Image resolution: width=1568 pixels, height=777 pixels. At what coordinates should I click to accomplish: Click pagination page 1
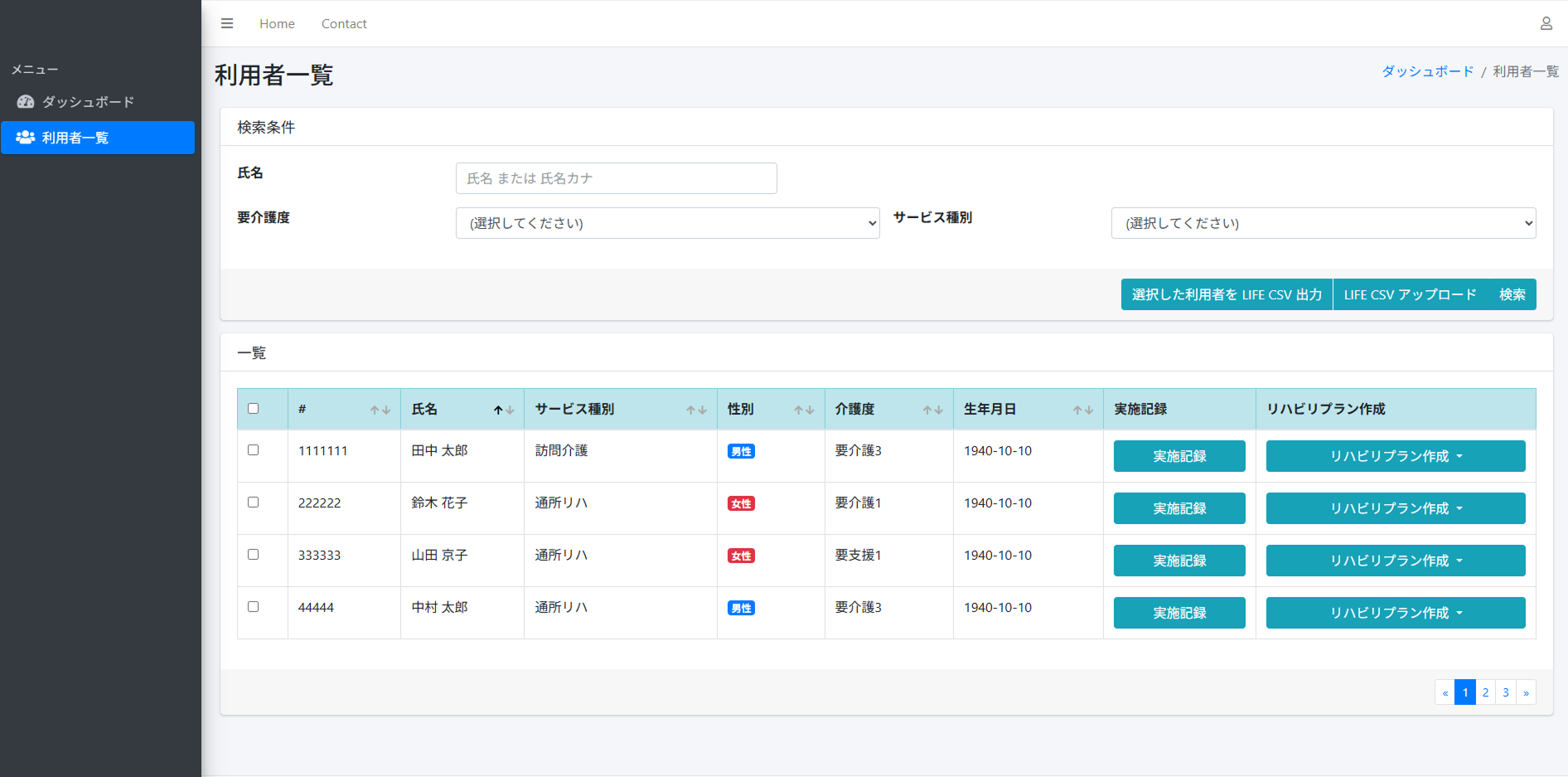click(1465, 692)
